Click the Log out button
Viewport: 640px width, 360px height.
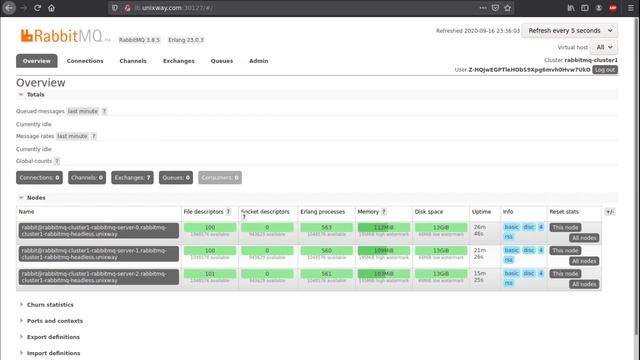[605, 70]
